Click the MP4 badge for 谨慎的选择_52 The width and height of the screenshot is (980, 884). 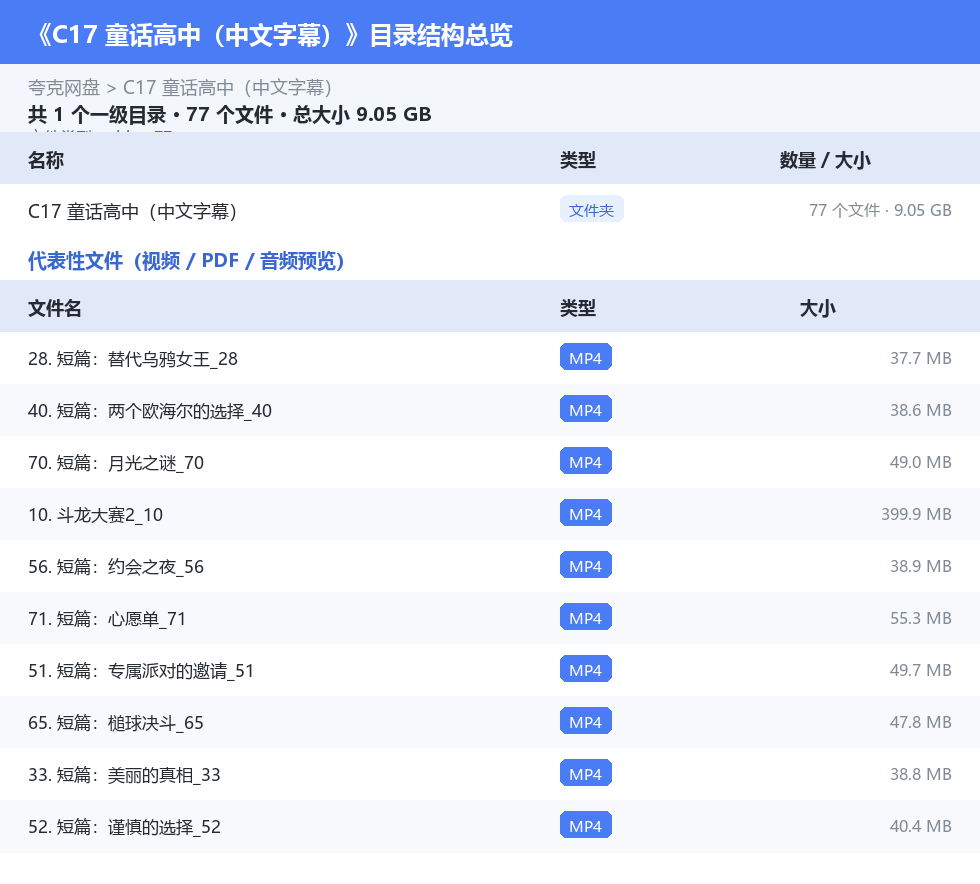[586, 825]
